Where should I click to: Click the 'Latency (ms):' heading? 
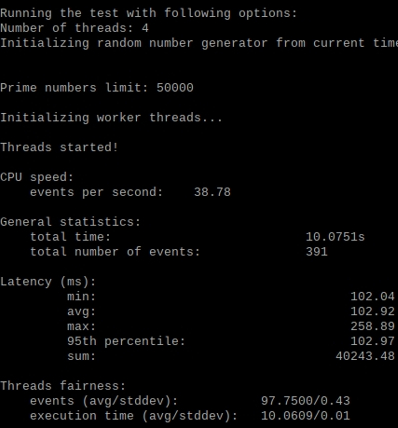(48, 282)
